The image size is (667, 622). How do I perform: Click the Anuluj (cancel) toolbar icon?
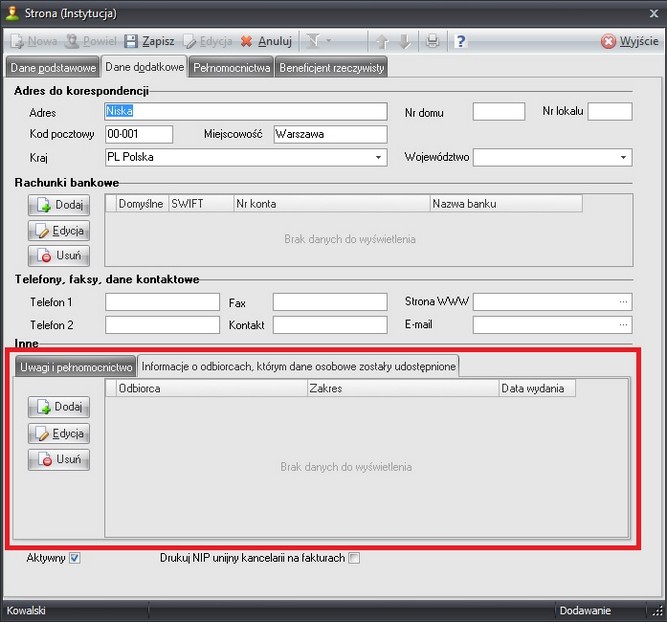click(x=247, y=42)
